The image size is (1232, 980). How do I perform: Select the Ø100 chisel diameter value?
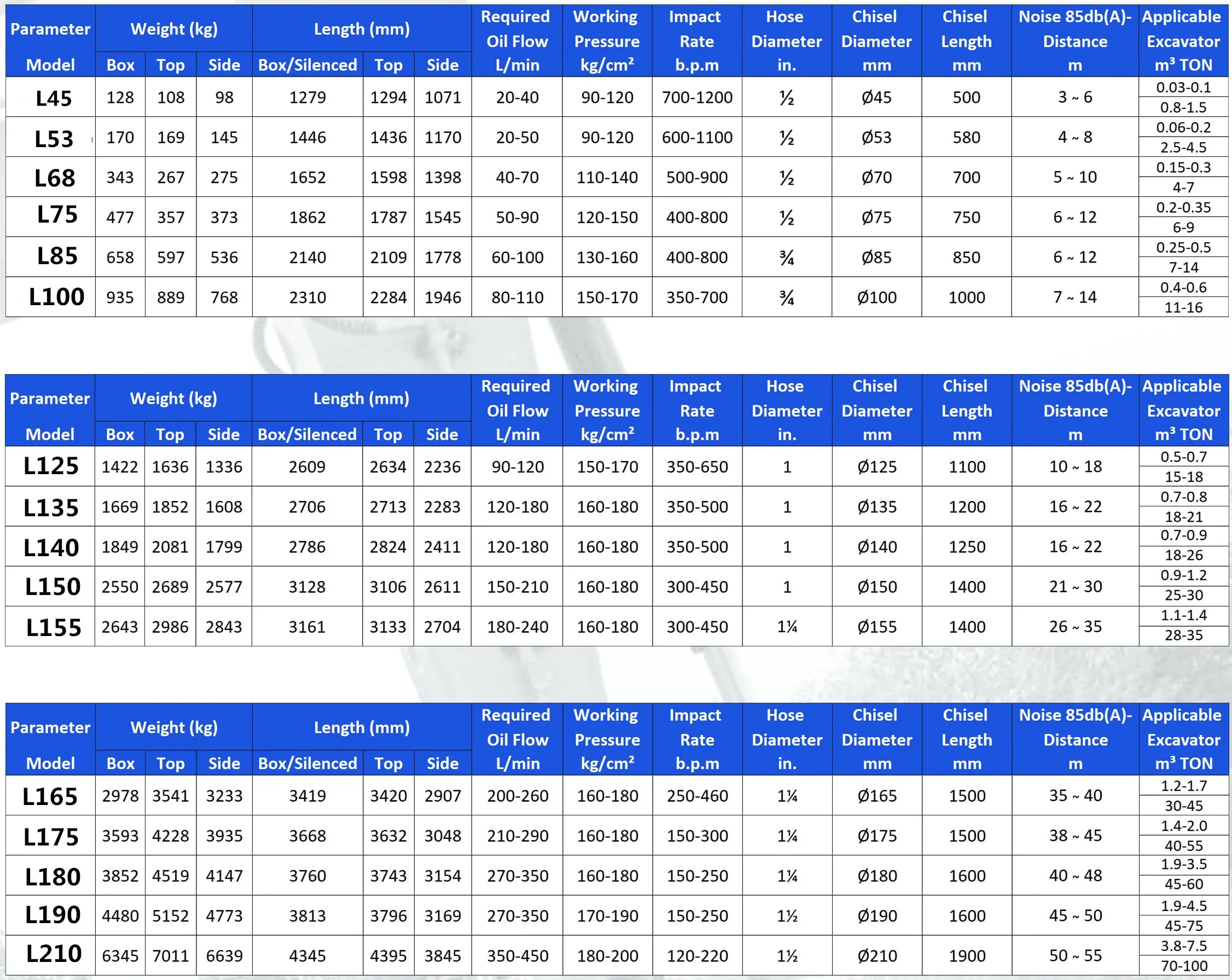pos(876,297)
